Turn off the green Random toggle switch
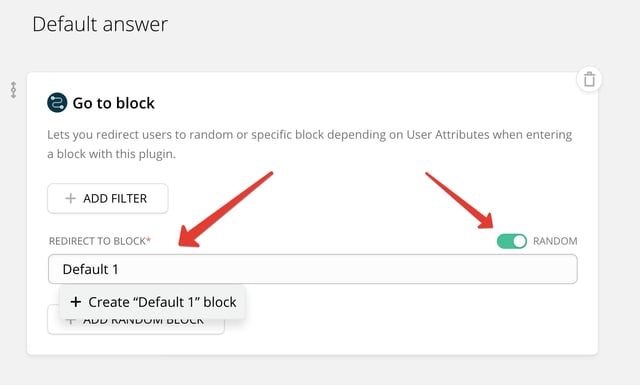The image size is (640, 385). point(512,241)
